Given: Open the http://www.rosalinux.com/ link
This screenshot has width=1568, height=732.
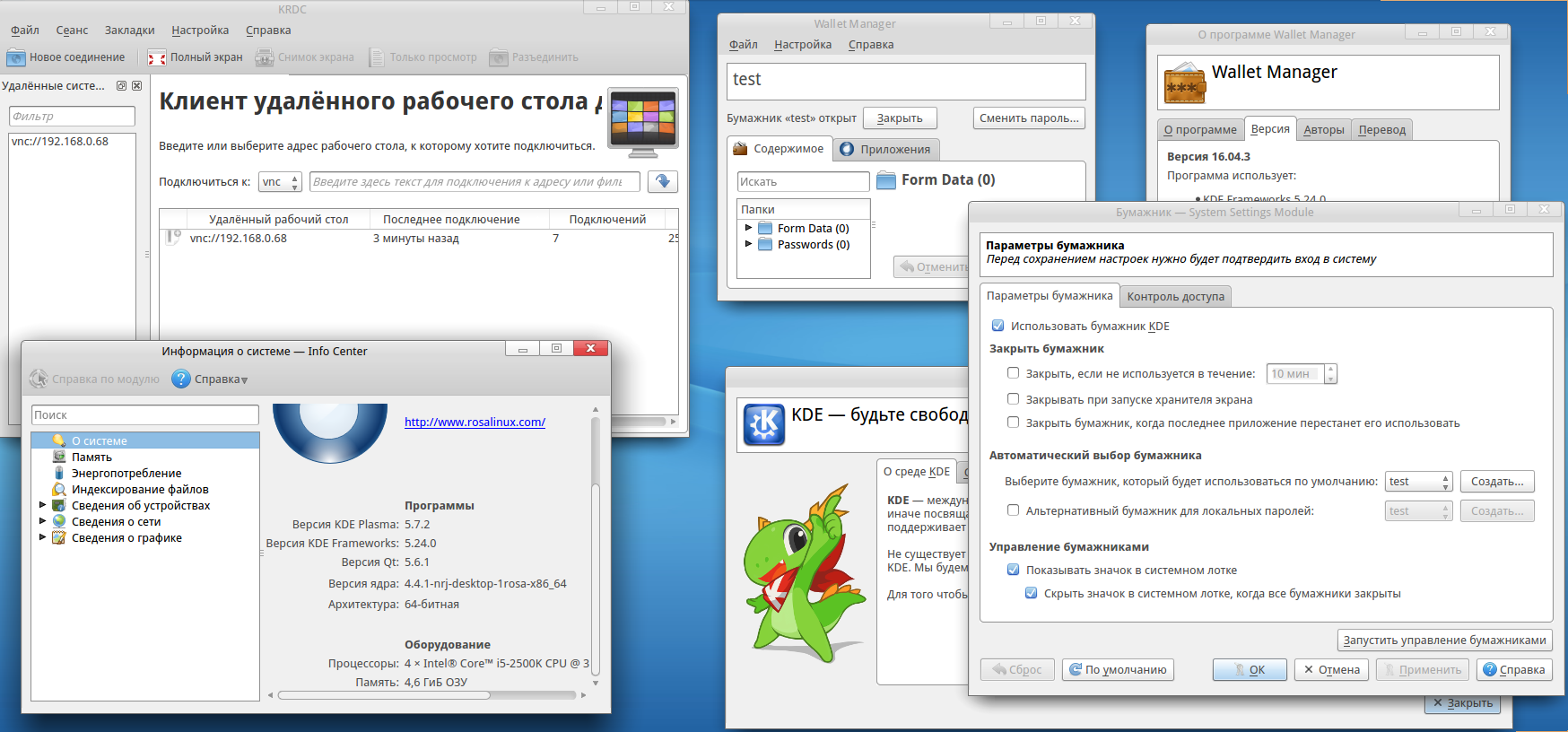Looking at the screenshot, I should click(475, 422).
